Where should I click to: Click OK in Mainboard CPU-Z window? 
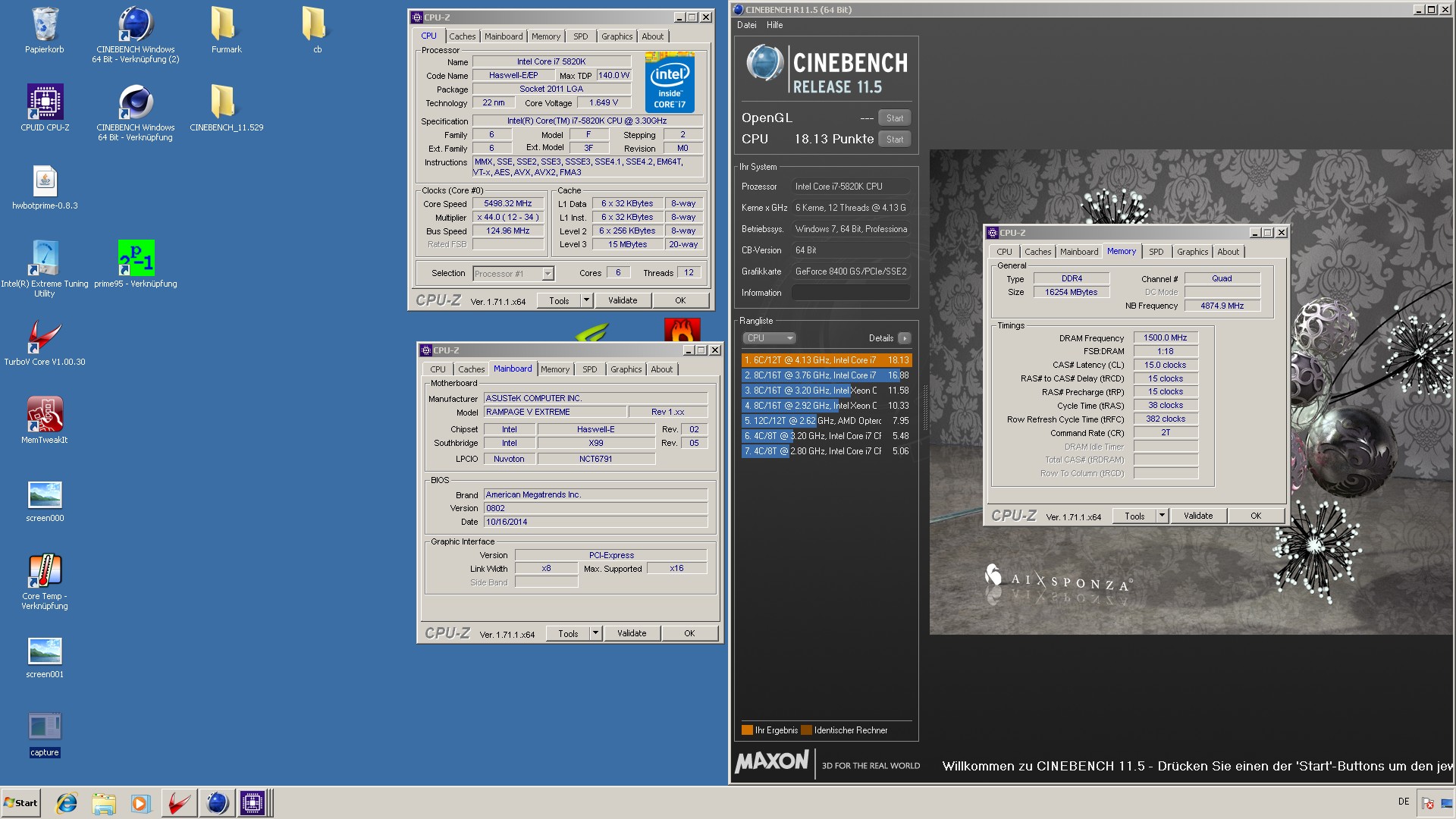(689, 633)
